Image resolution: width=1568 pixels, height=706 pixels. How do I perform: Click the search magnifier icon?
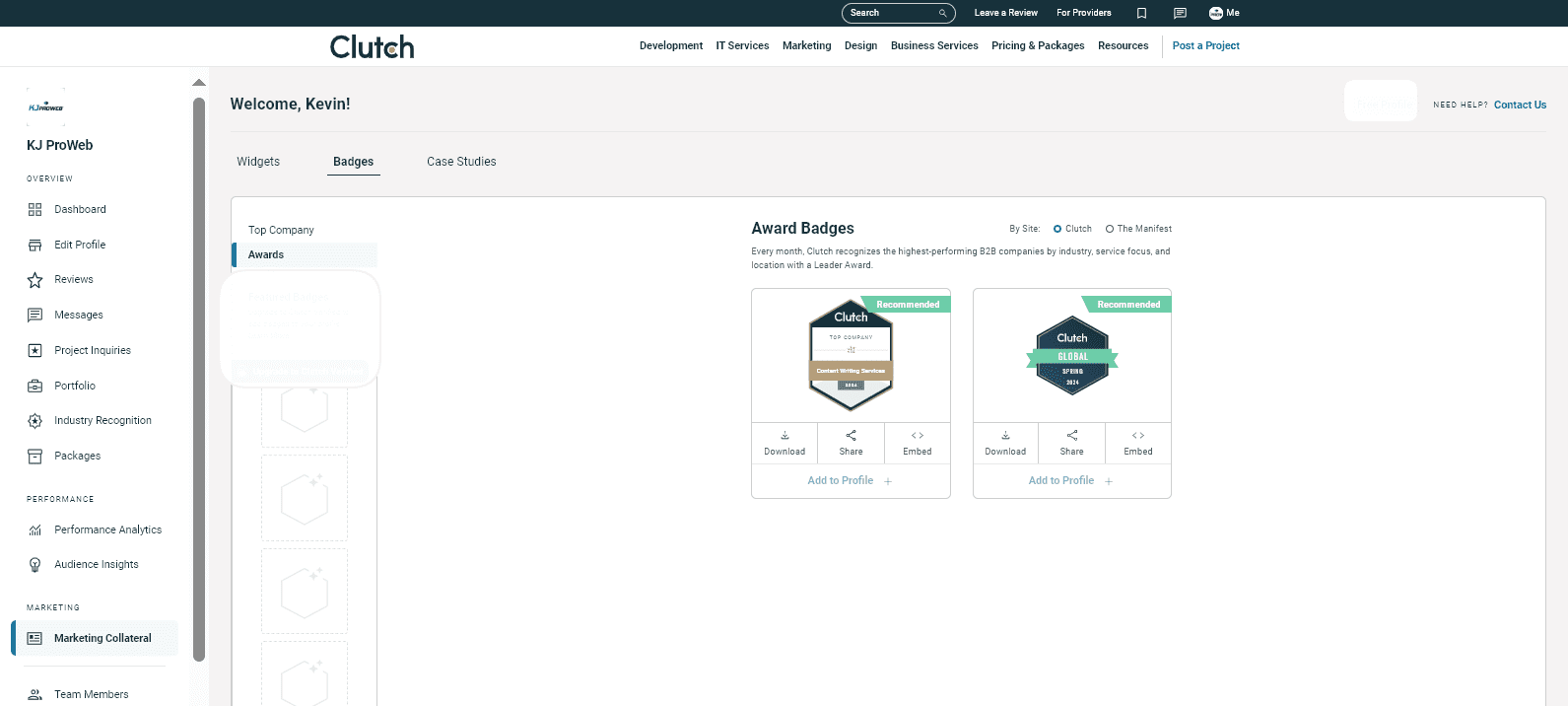tap(942, 13)
